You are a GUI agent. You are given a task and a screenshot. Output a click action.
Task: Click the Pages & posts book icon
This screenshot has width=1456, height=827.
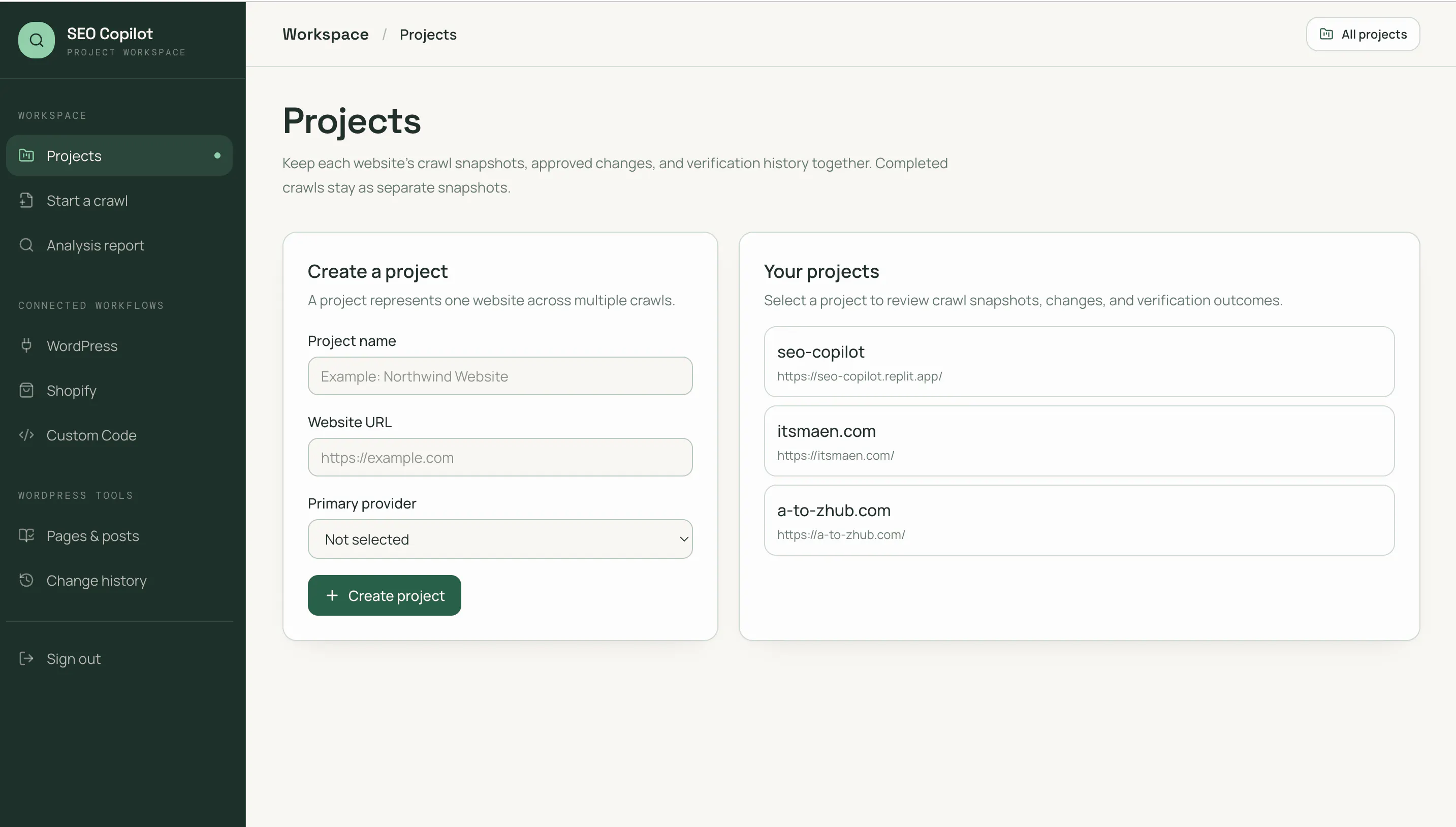click(26, 535)
